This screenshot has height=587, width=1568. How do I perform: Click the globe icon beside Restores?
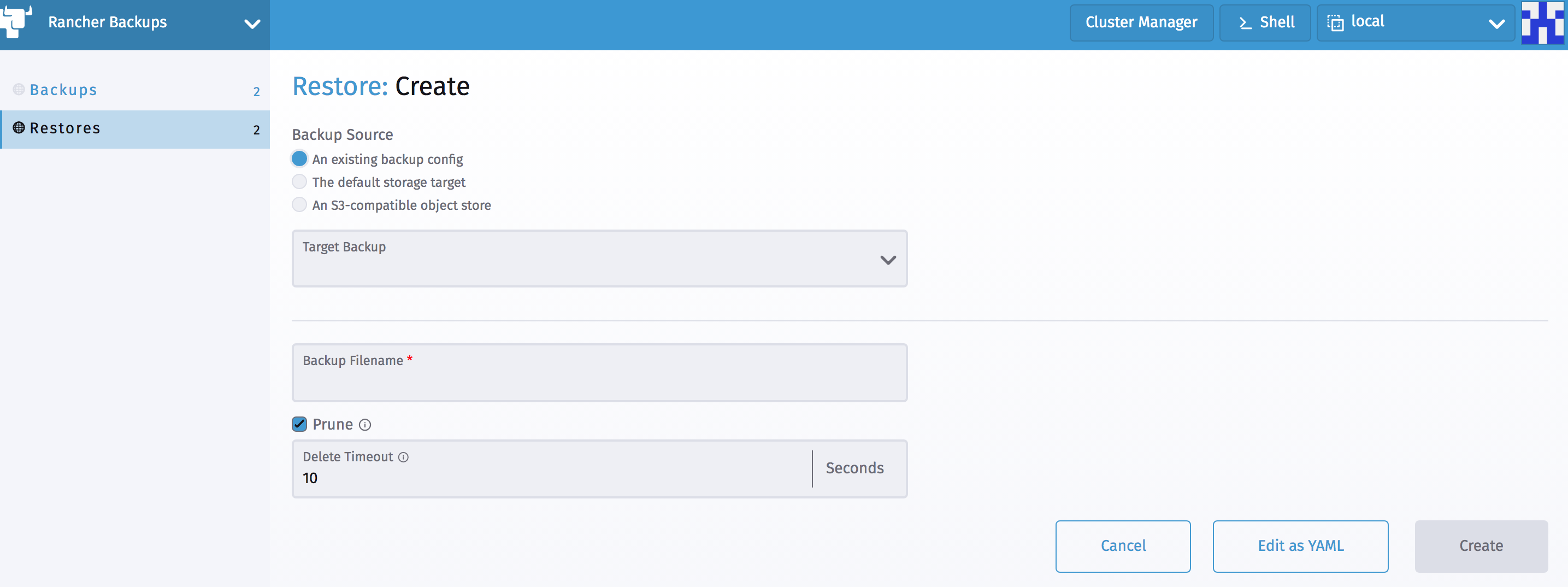click(x=19, y=128)
